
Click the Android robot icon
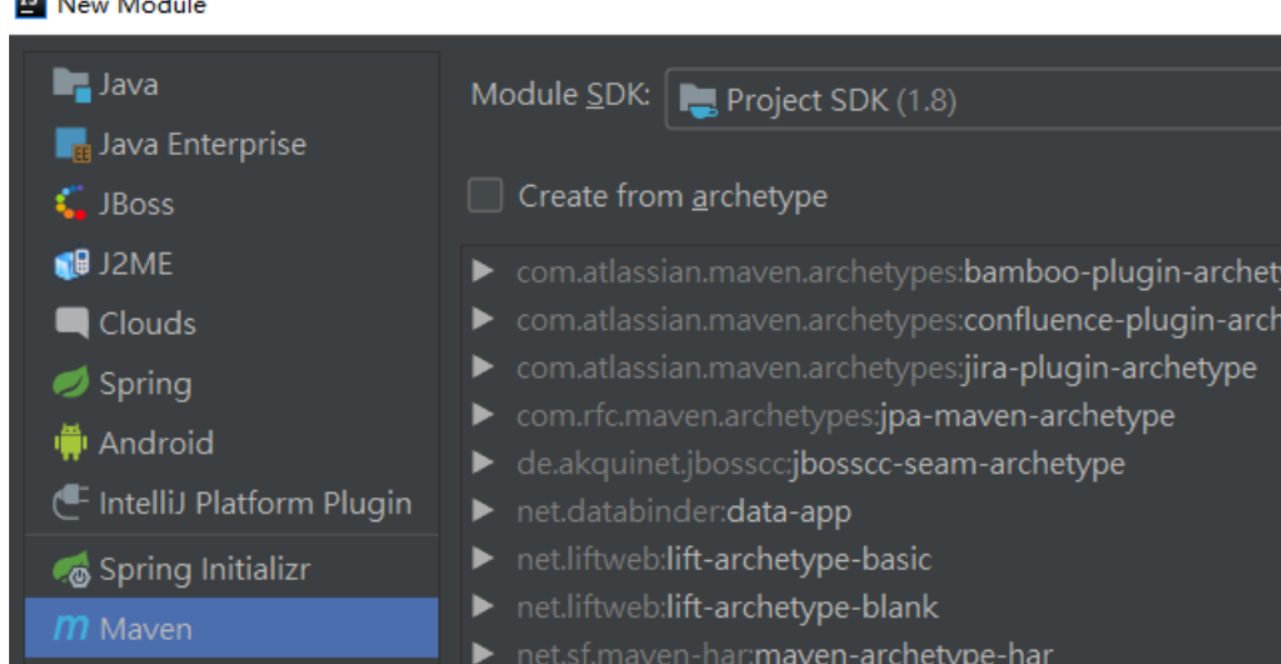(x=72, y=443)
